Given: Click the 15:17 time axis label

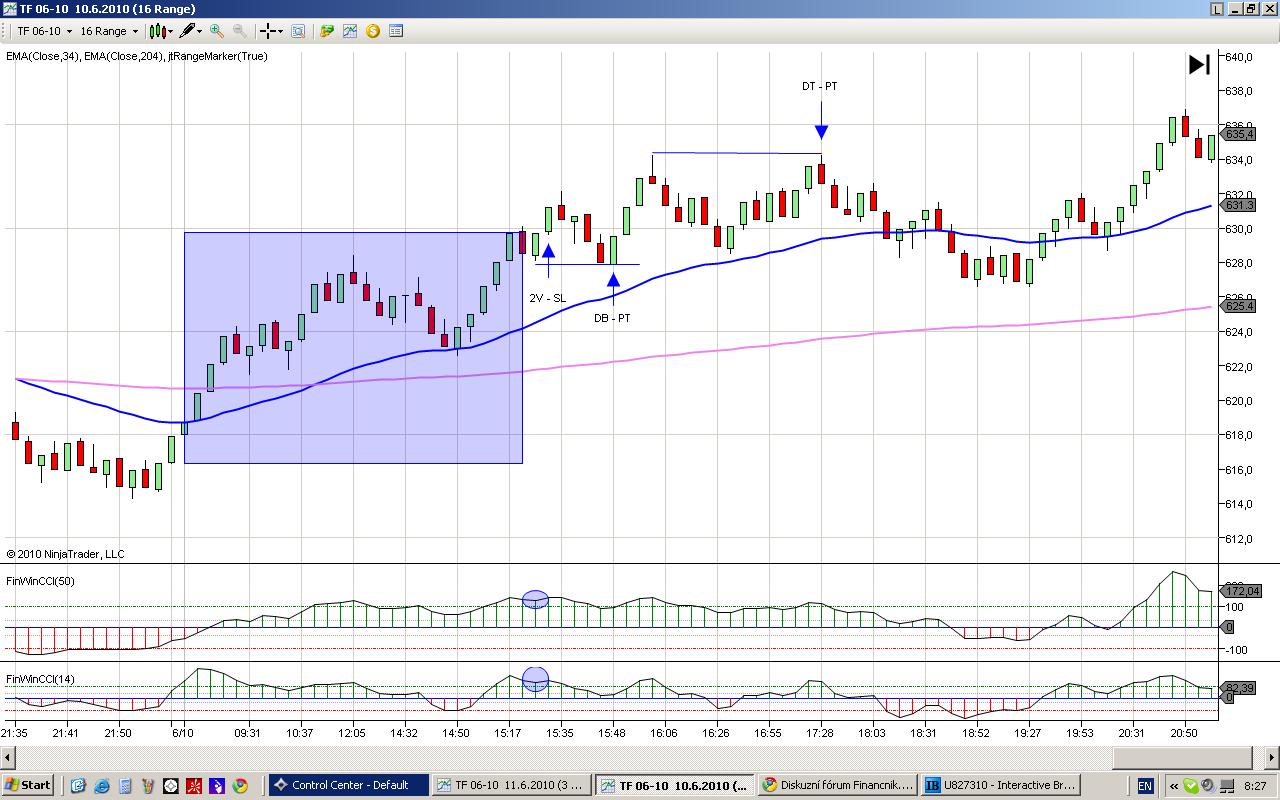Looking at the screenshot, I should (508, 734).
